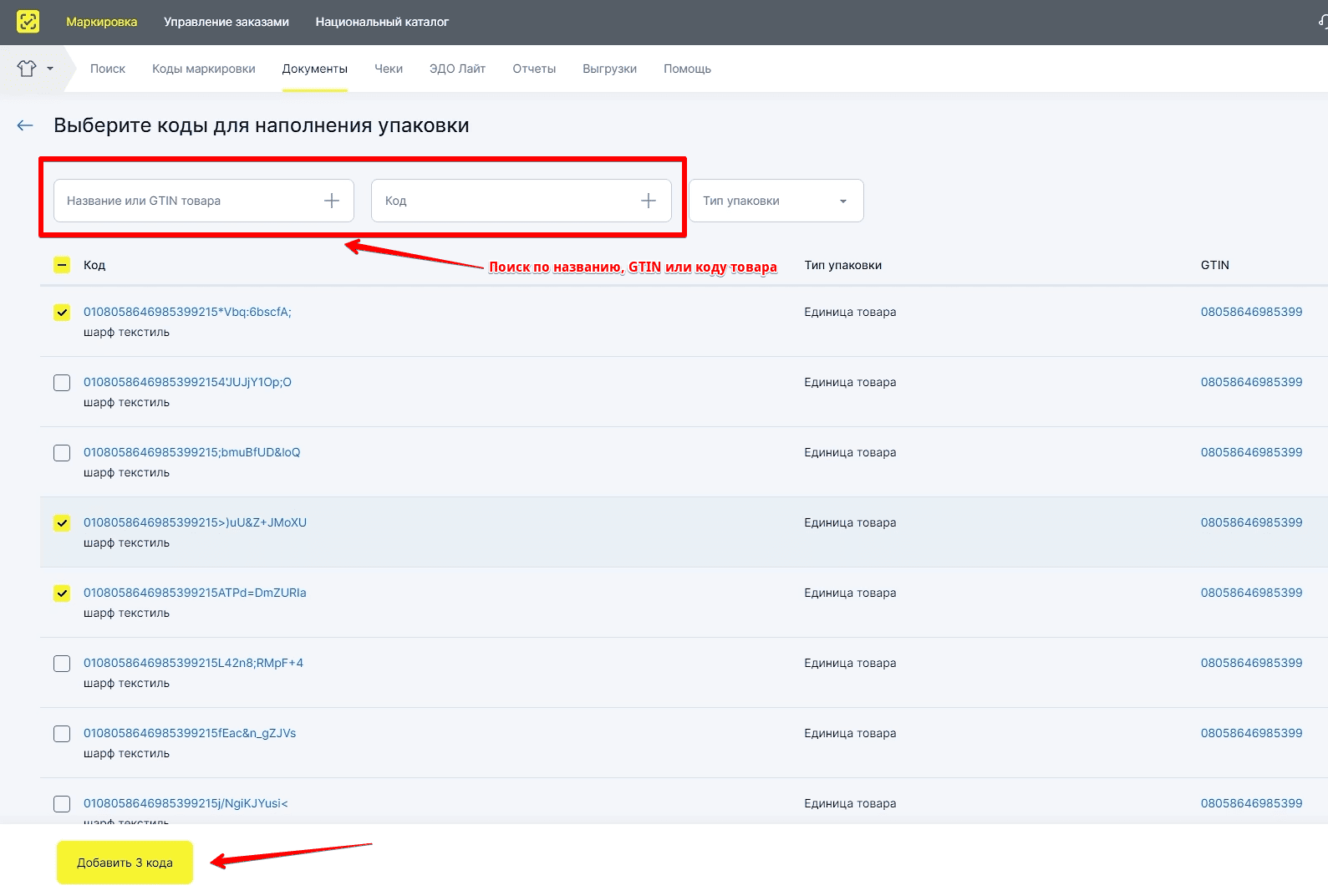Open code link ending >)uU&Z+JMoXU
Screen dimensions: 1328x896
195,522
